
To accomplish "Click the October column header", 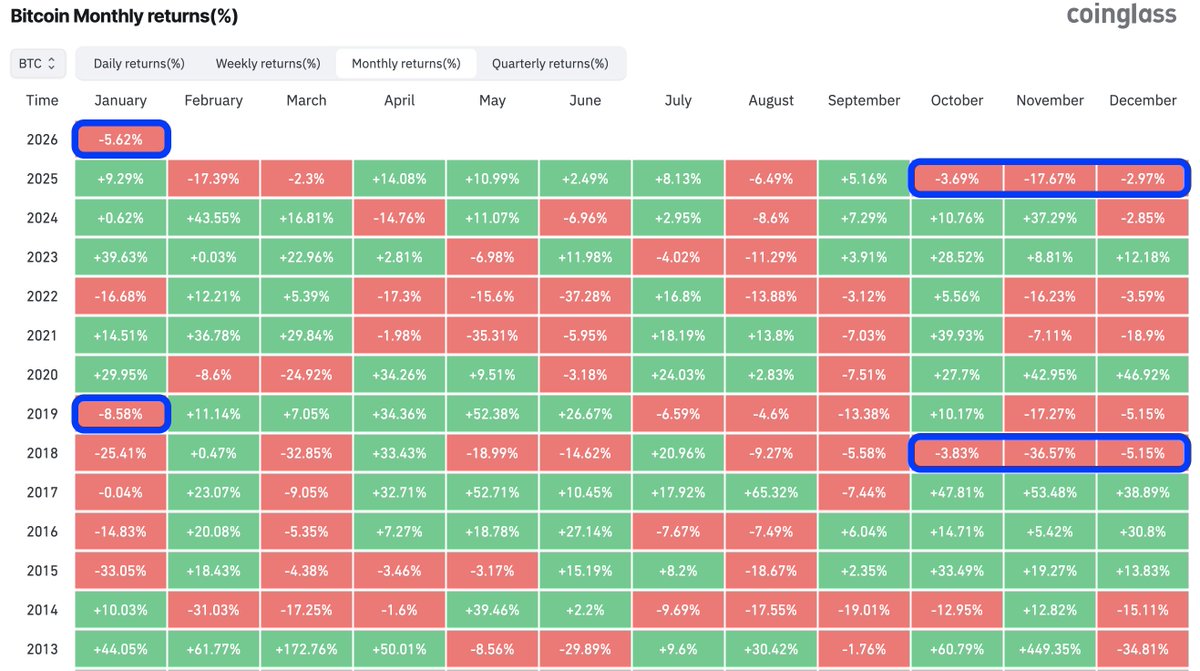I will pos(957,100).
